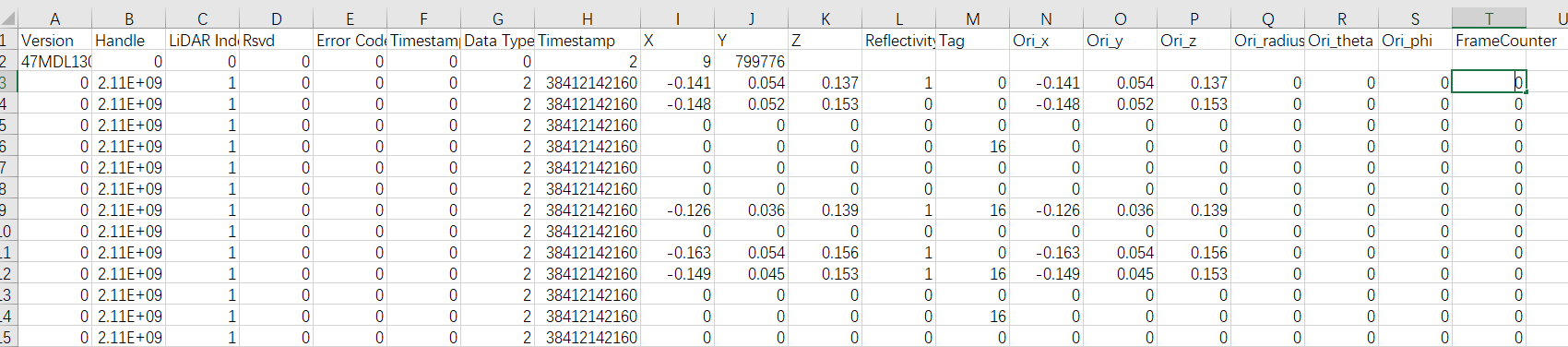The height and width of the screenshot is (347, 1568).
Task: Click the "Handle" header cell
Action: pyautogui.click(x=129, y=40)
